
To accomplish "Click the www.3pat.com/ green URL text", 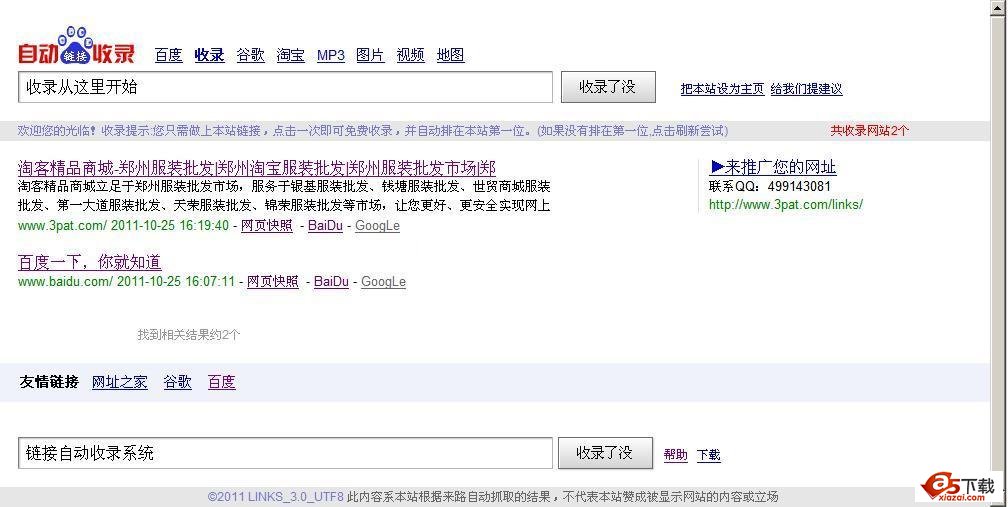I will (62, 226).
